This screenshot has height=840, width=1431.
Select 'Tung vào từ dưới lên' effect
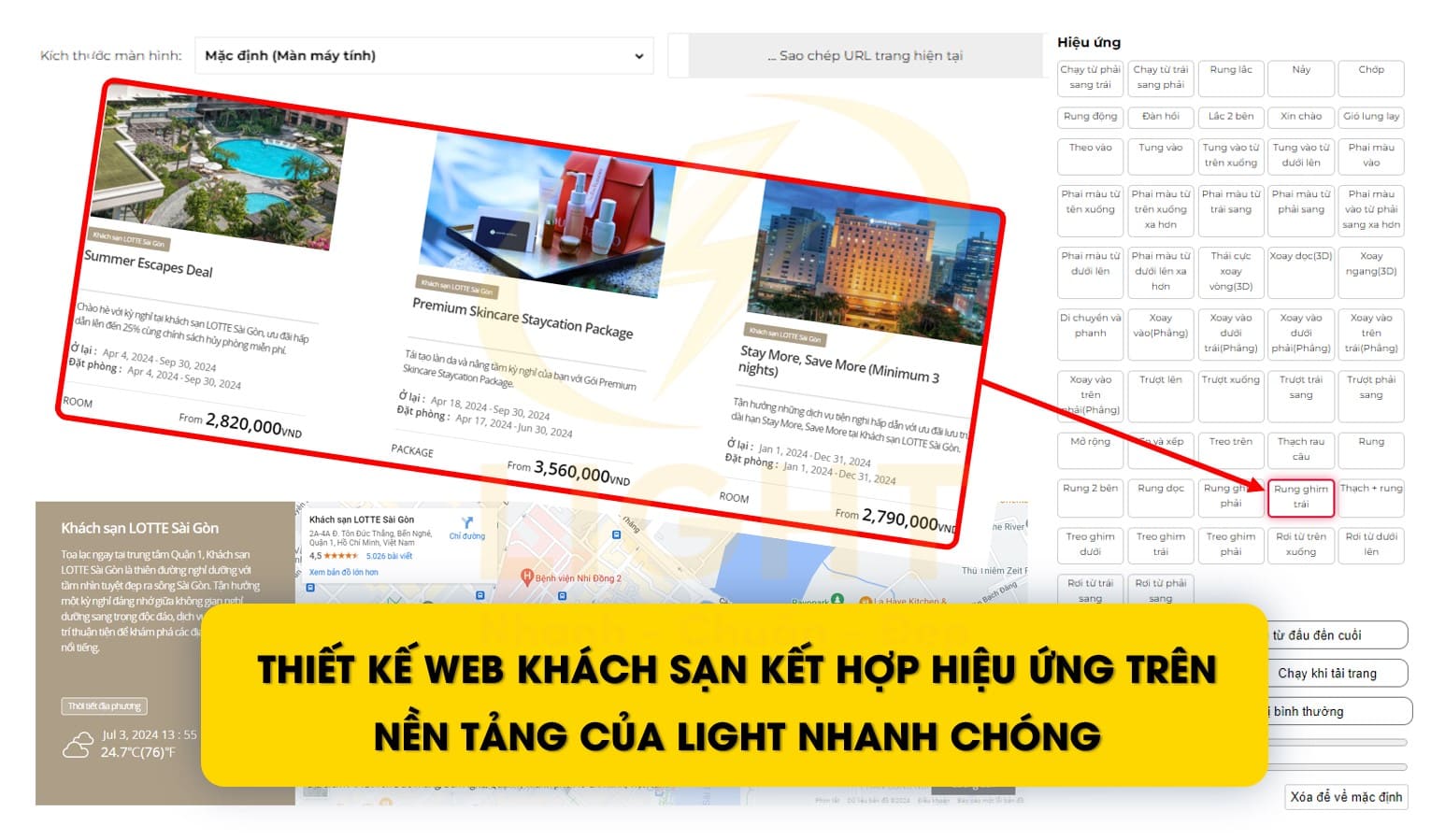(x=1300, y=156)
